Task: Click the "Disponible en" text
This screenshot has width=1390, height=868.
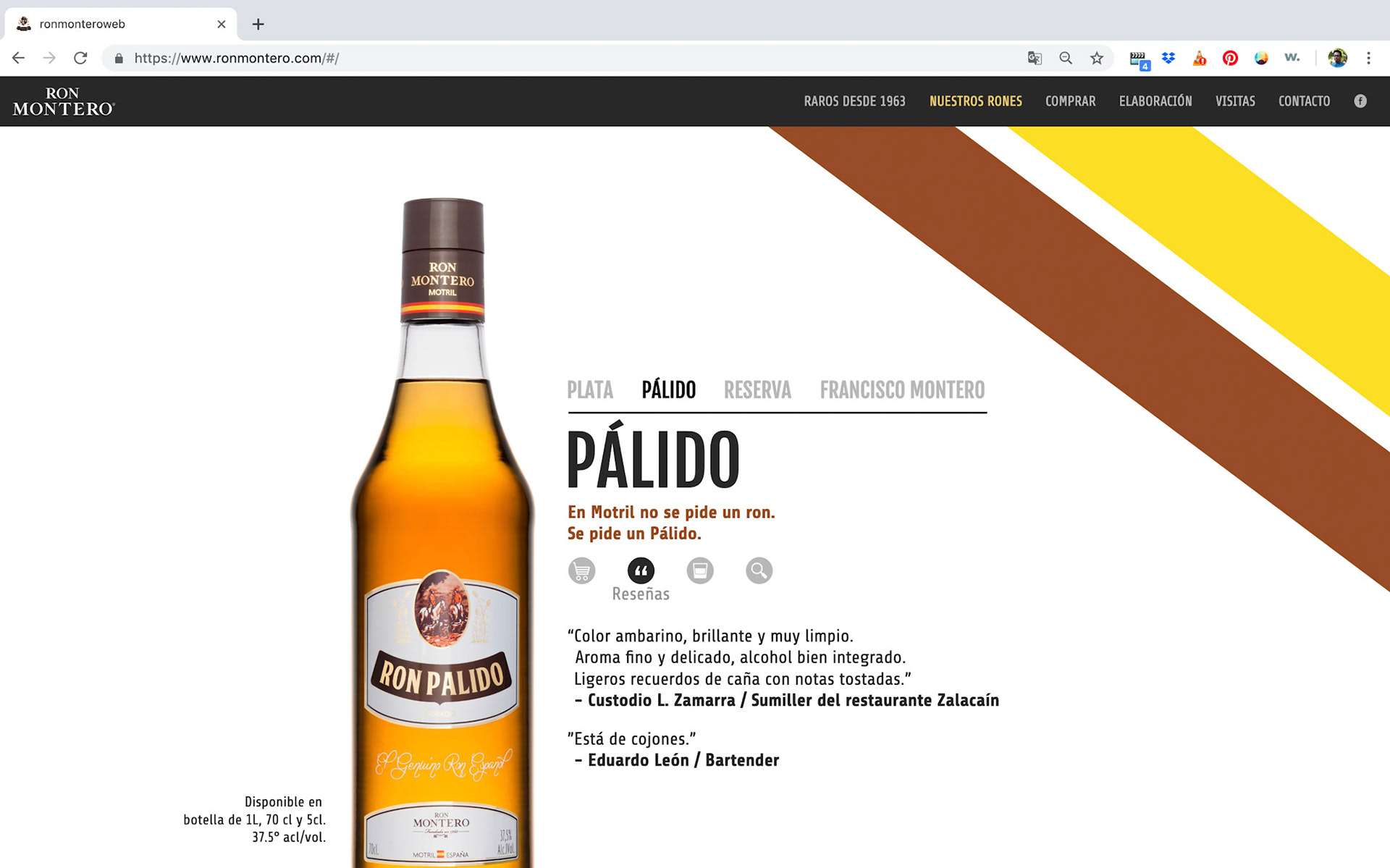Action: tap(283, 801)
